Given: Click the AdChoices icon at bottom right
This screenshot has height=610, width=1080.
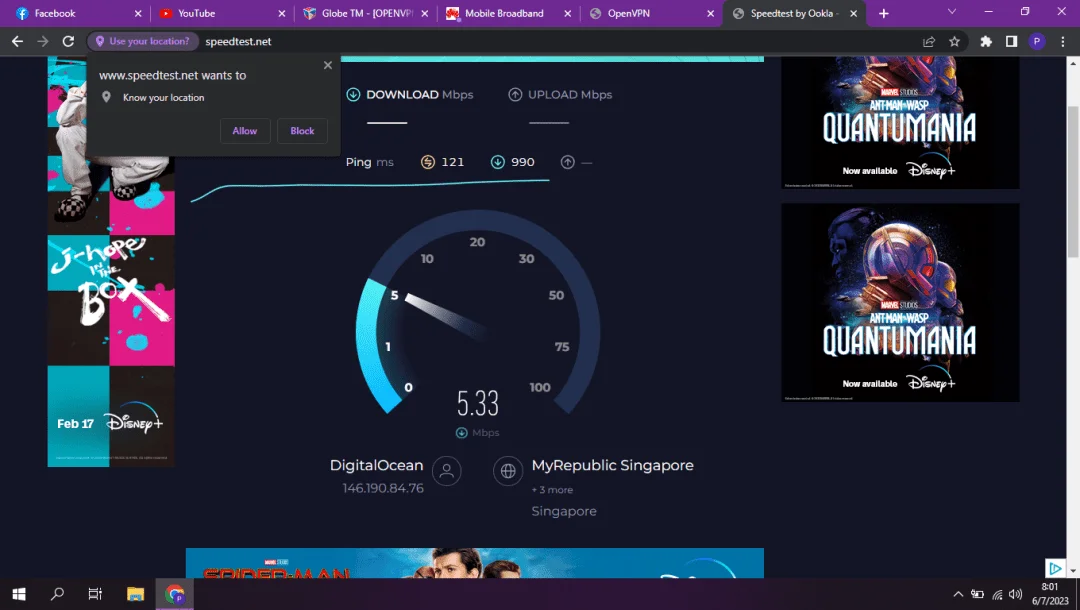Looking at the screenshot, I should [x=1055, y=568].
